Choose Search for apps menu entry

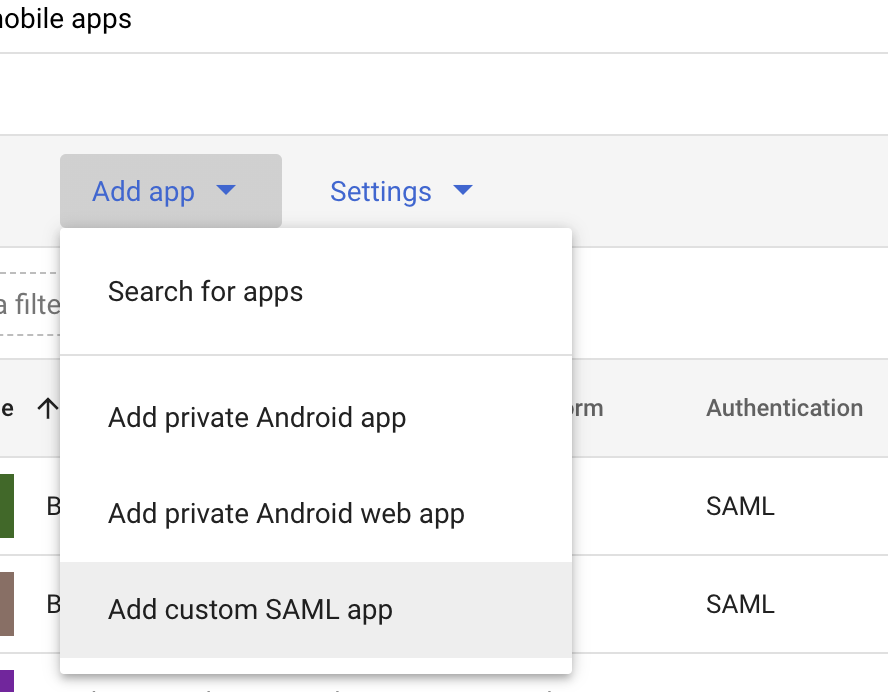point(316,292)
